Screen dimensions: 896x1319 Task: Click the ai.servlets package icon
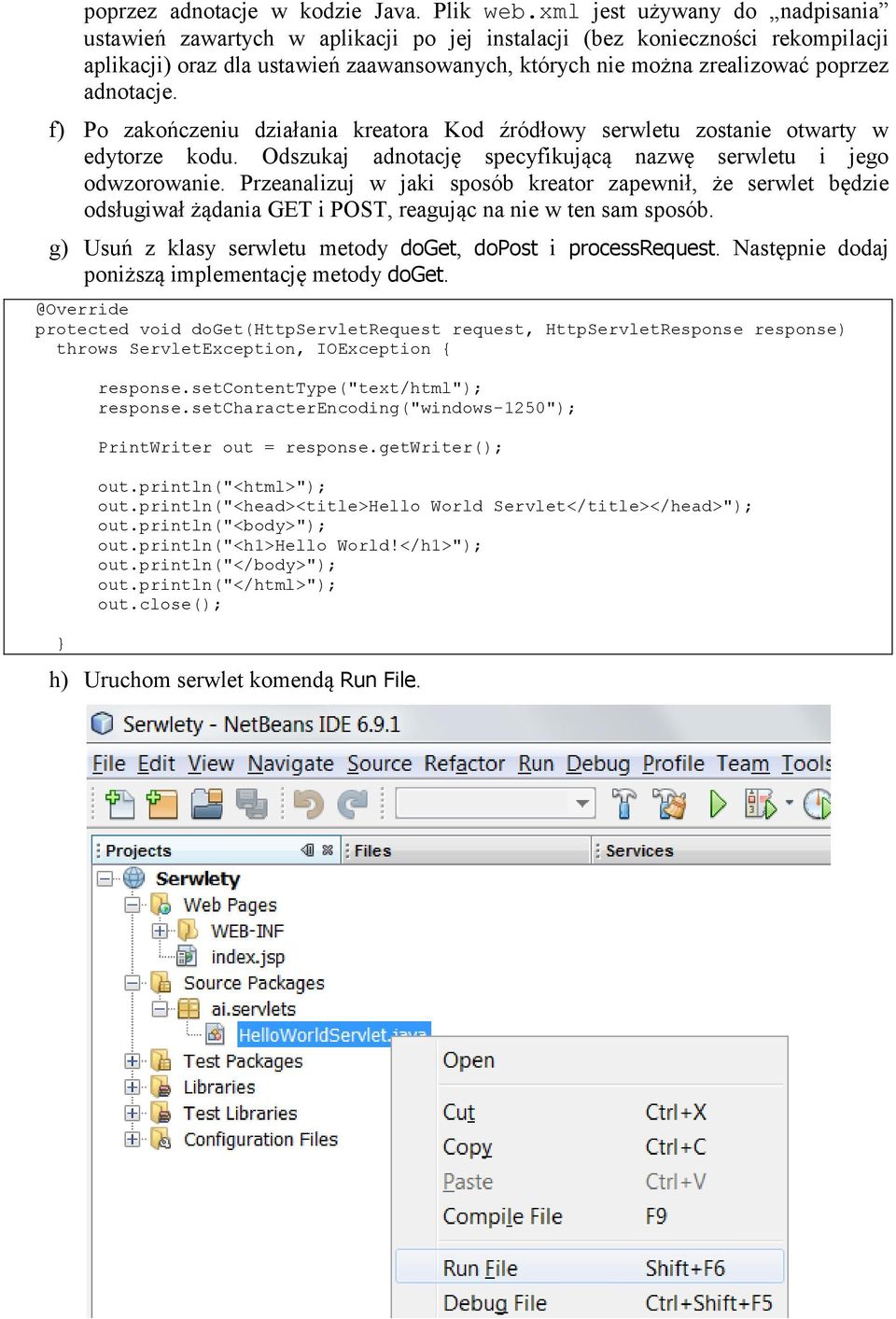point(189,1008)
